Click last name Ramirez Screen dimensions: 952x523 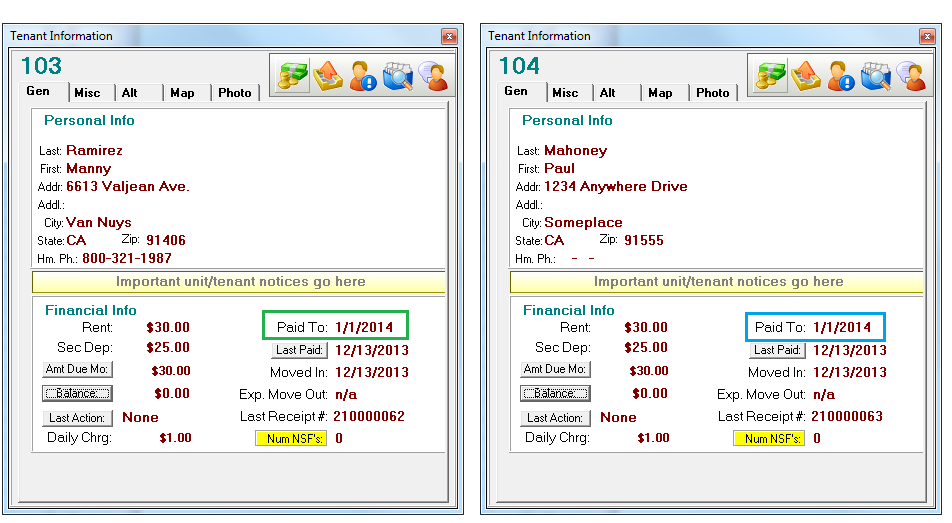point(94,150)
